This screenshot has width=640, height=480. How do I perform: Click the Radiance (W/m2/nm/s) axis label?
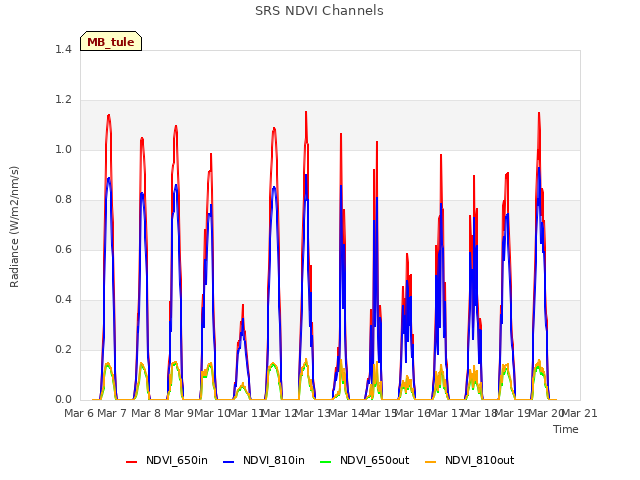(14, 227)
